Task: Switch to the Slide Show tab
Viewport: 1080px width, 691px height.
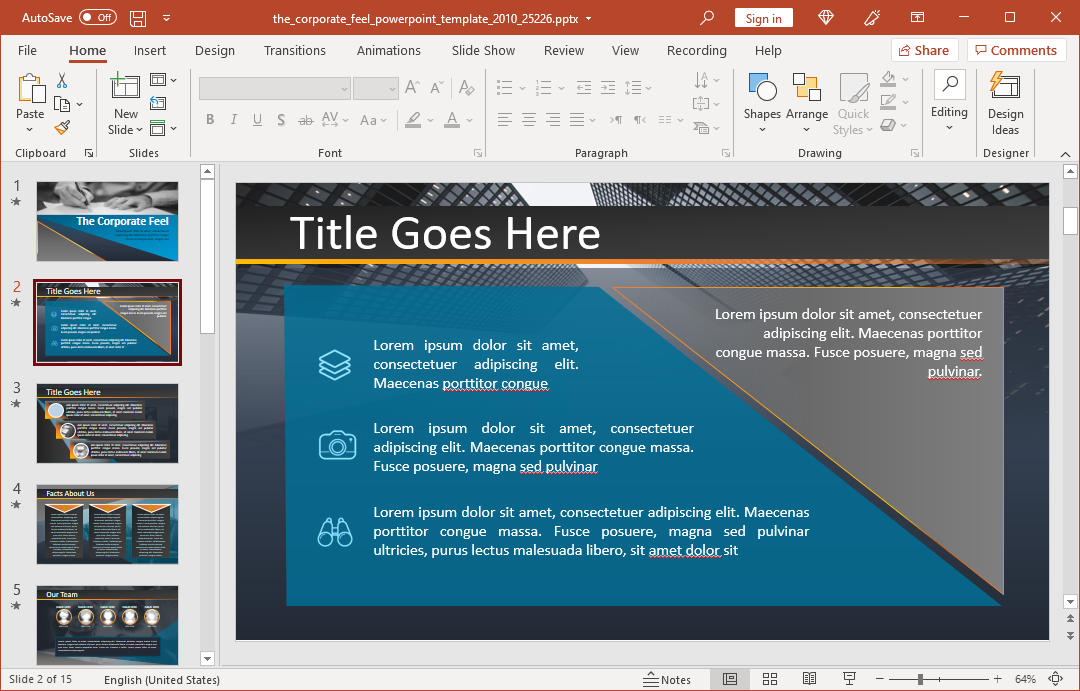Action: pos(483,50)
